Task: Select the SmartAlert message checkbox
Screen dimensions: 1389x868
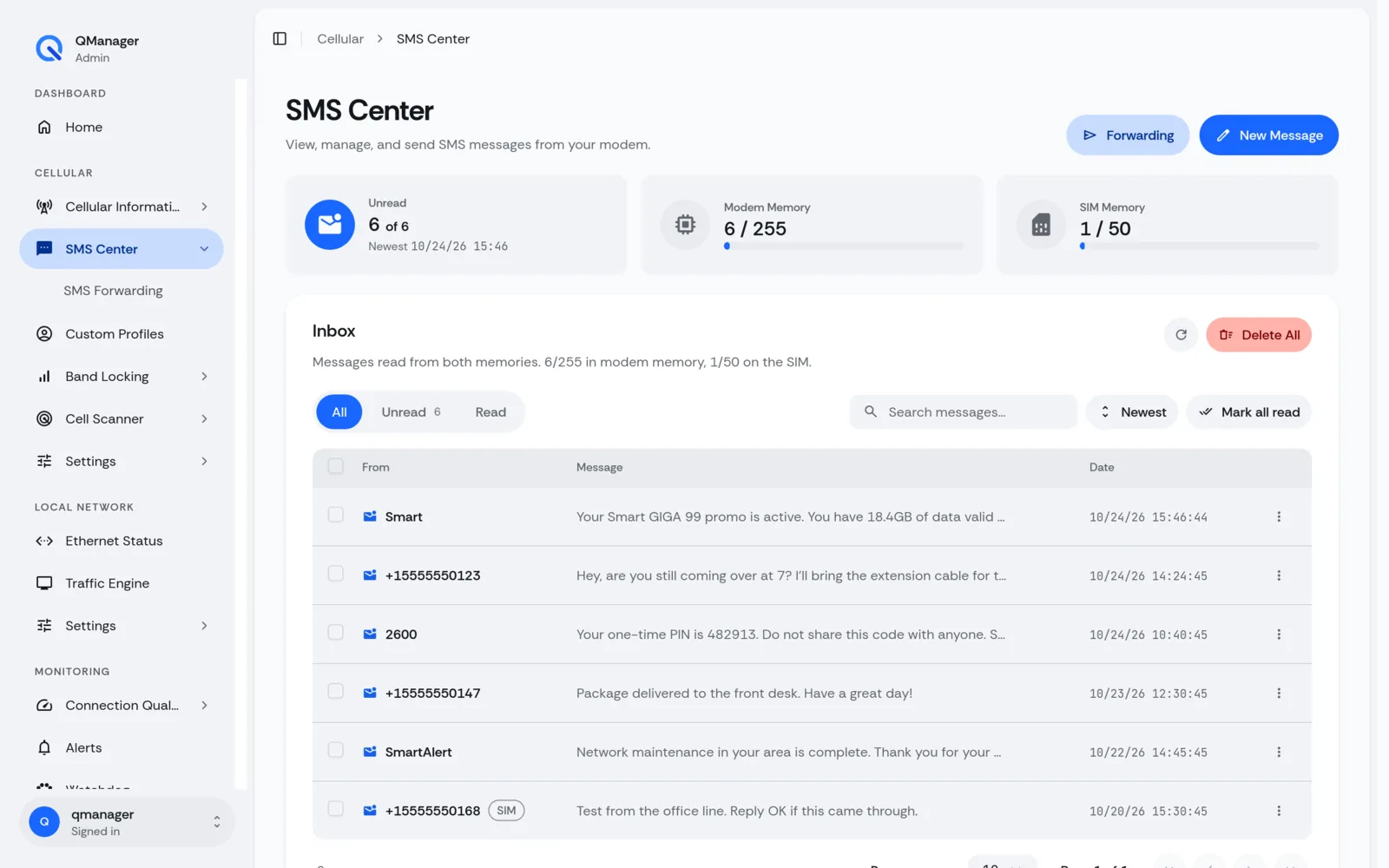Action: point(335,750)
